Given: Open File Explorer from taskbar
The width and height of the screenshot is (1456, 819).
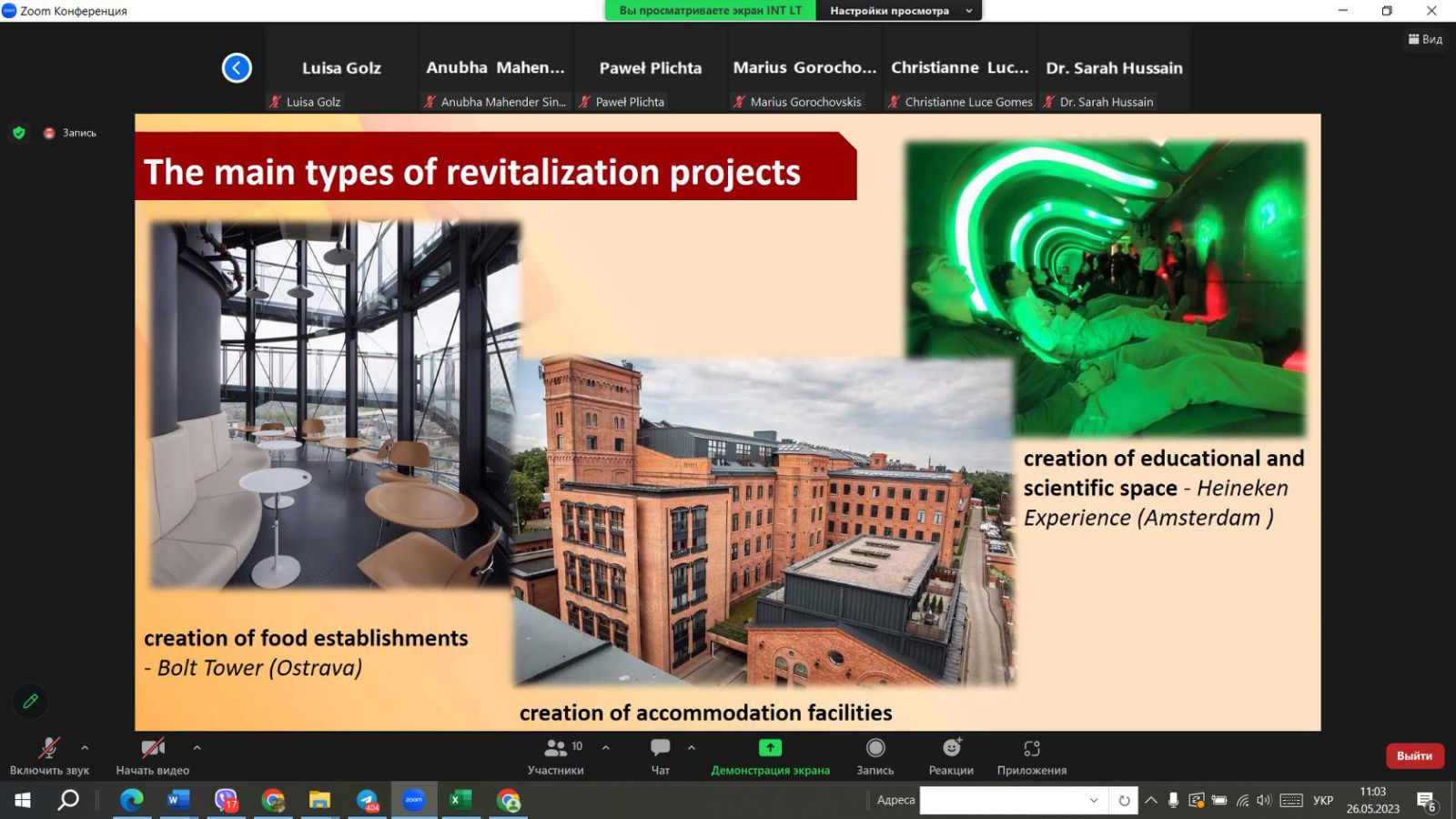Looking at the screenshot, I should [319, 800].
